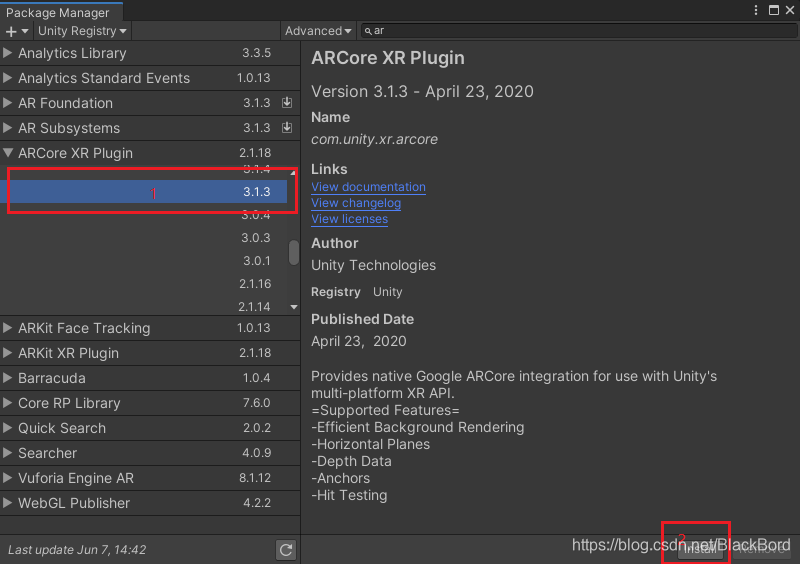Expand the AR Subsystems package
800x564 pixels.
tap(7, 128)
